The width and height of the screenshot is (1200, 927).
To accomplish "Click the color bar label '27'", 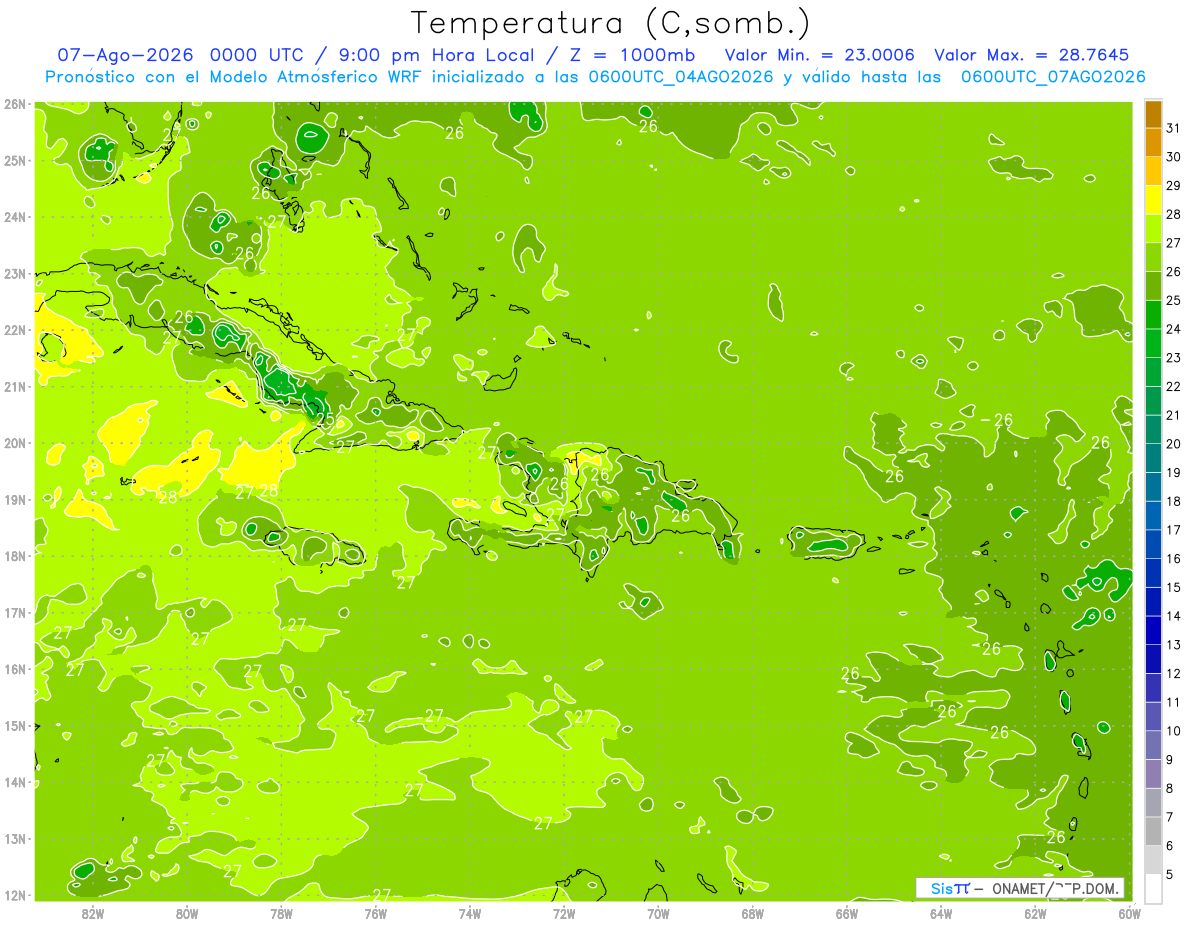I will click(1174, 243).
